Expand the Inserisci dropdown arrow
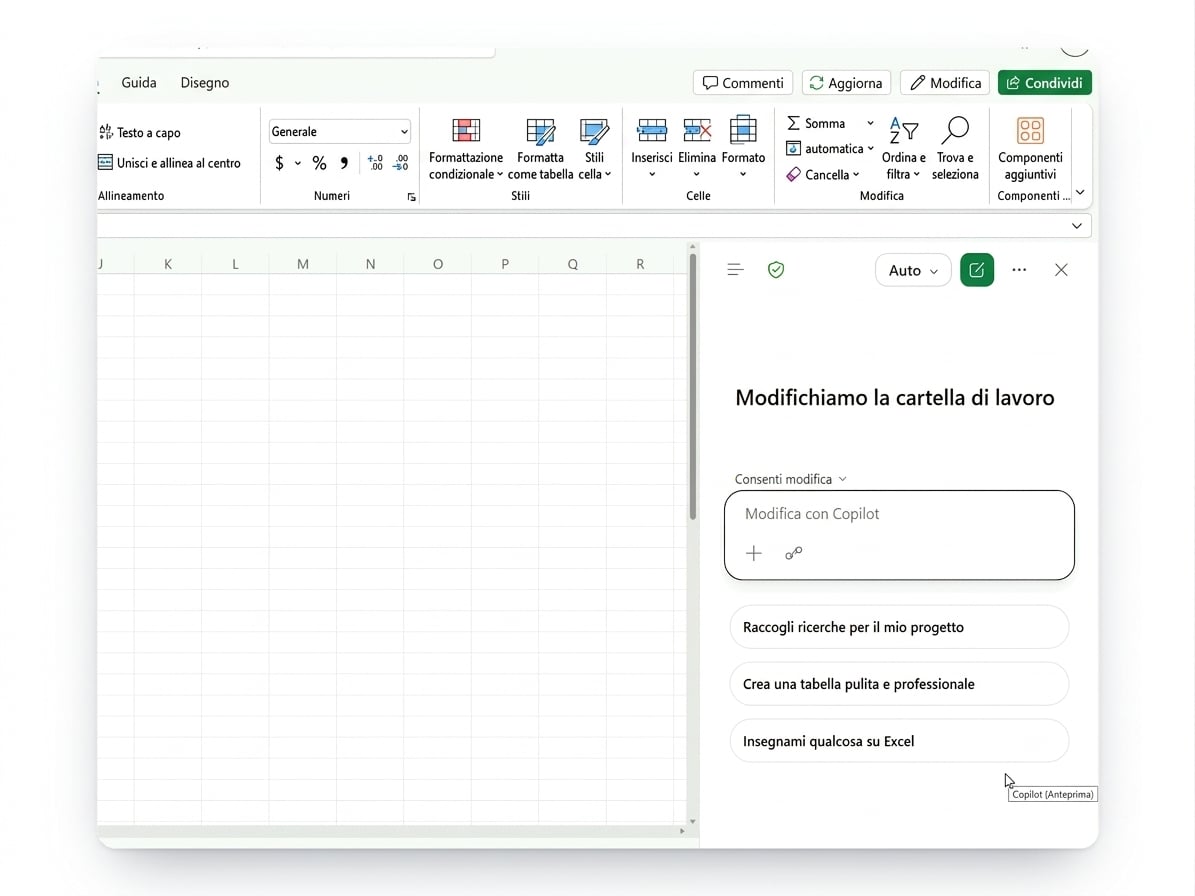 [652, 174]
